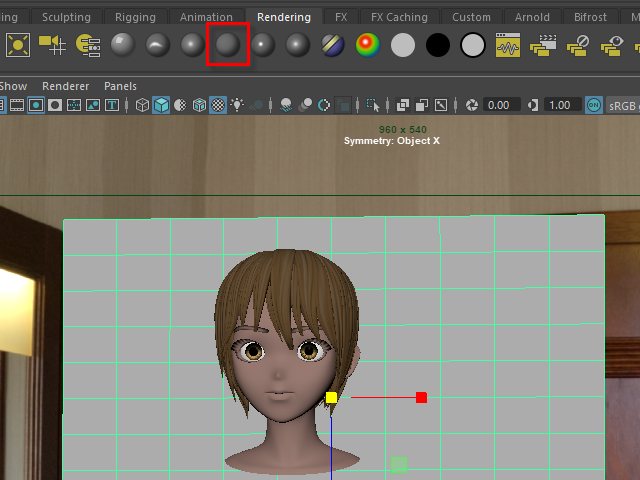Image resolution: width=640 pixels, height=480 pixels.
Task: Click the red-highlighted Lambert material icon
Action: tap(228, 45)
